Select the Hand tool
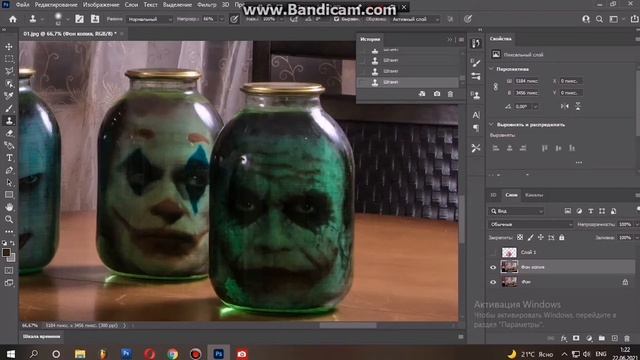The width and height of the screenshot is (640, 360). tap(9, 207)
